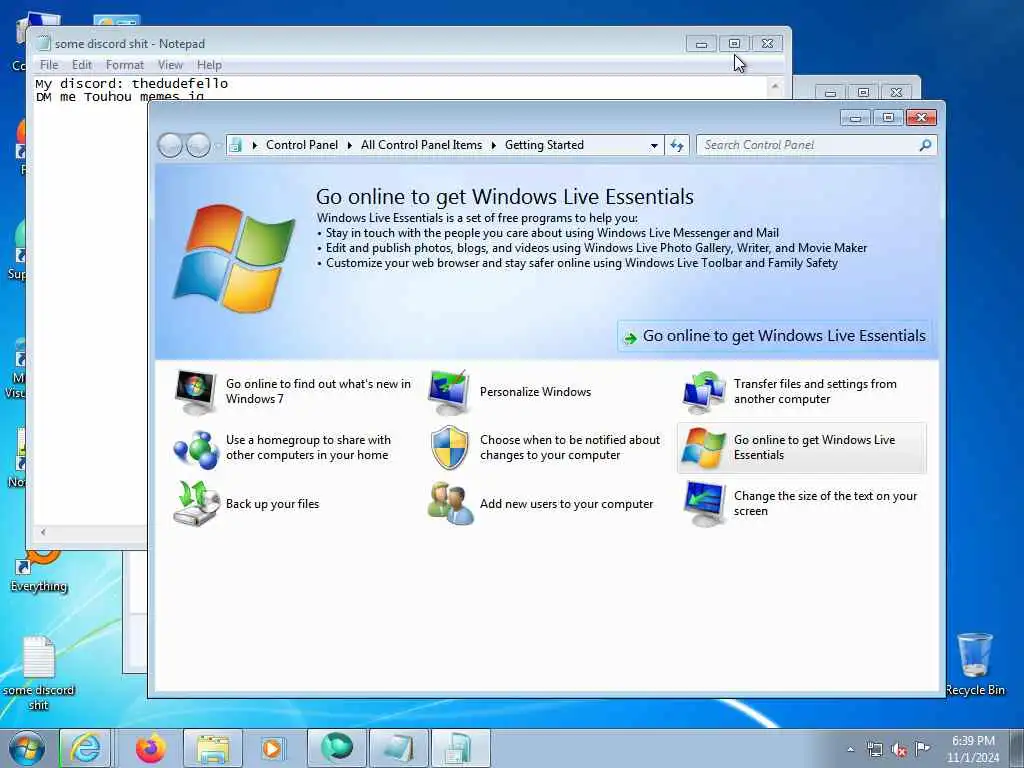Click the Personalize Windows monitor icon

pyautogui.click(x=449, y=392)
